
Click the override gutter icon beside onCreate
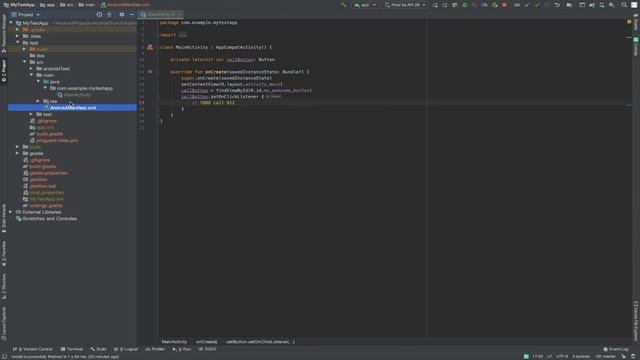click(x=150, y=72)
